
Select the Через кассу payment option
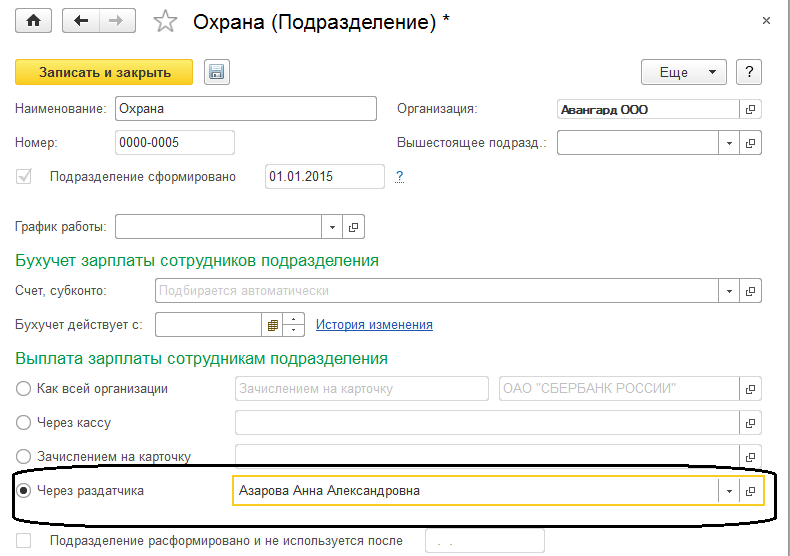(x=24, y=423)
